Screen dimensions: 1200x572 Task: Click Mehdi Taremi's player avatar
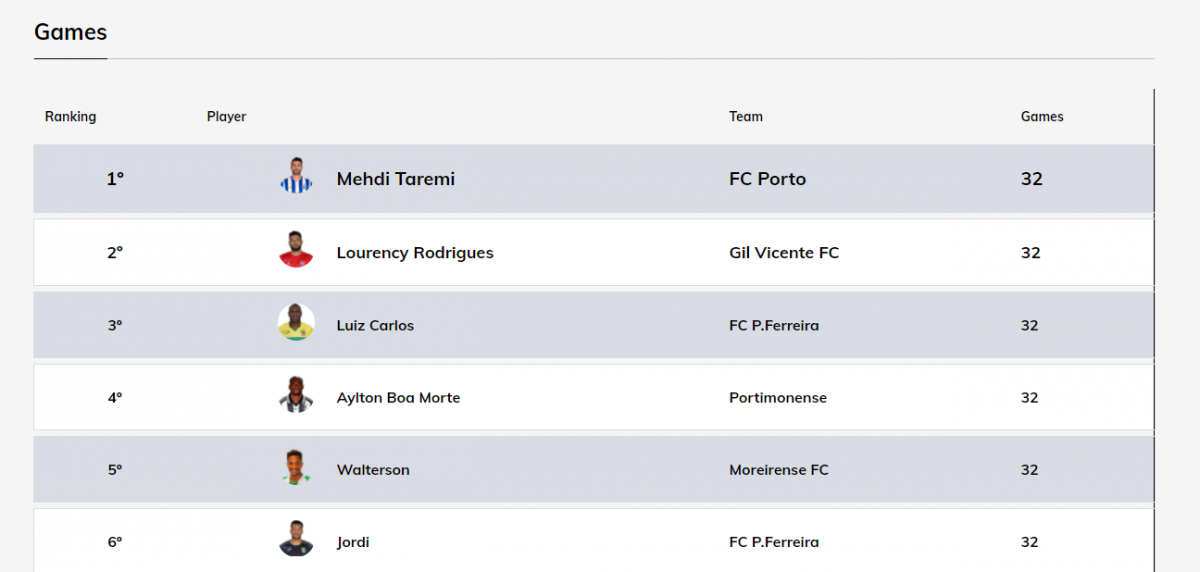pos(296,177)
